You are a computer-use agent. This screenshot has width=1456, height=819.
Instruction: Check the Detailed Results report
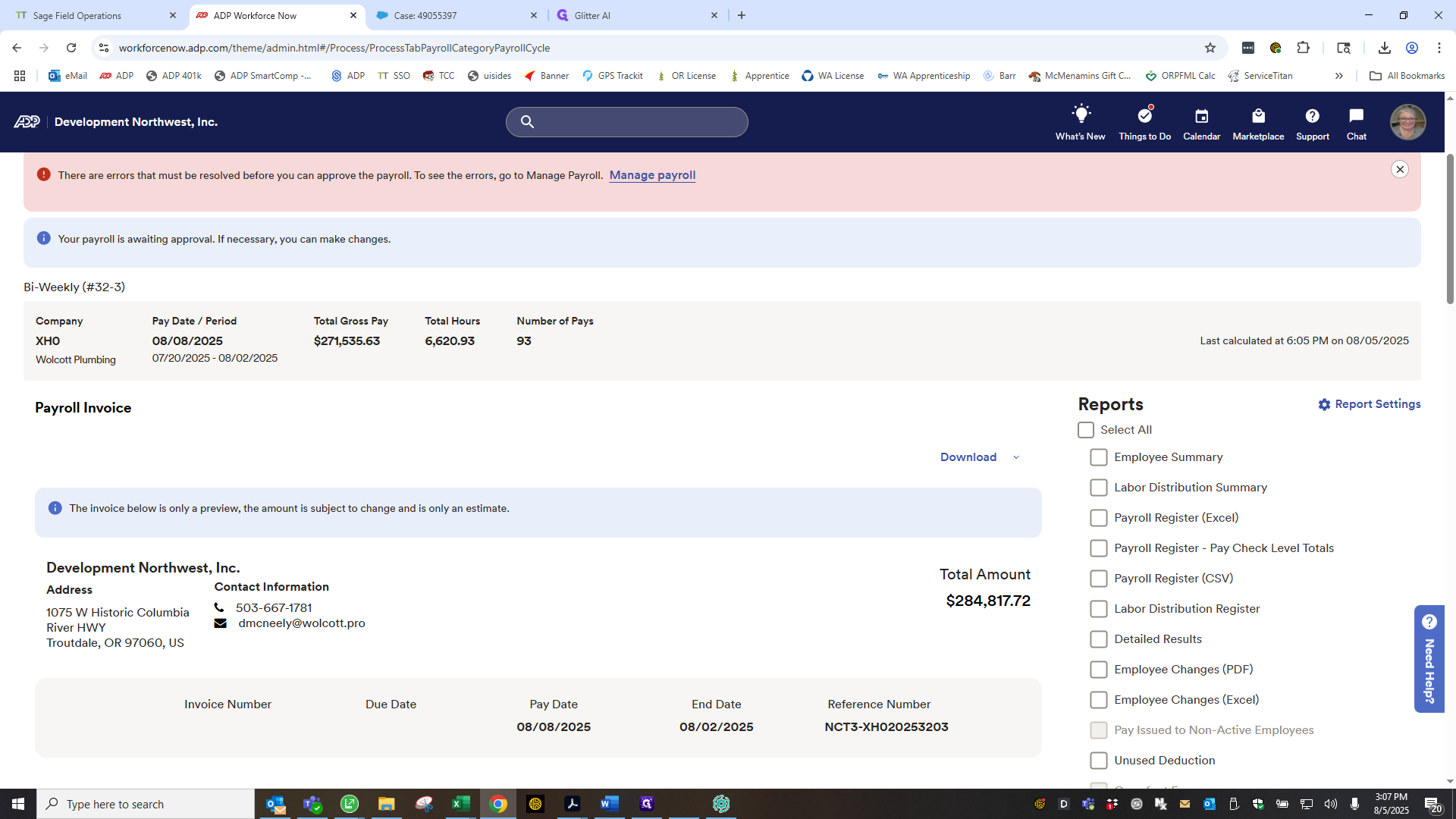pyautogui.click(x=1098, y=639)
